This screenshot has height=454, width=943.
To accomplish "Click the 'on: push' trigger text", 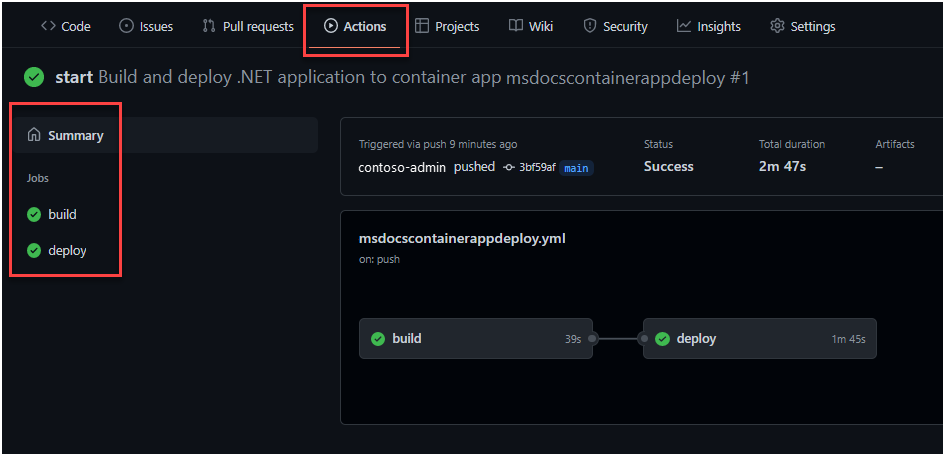I will 379,260.
